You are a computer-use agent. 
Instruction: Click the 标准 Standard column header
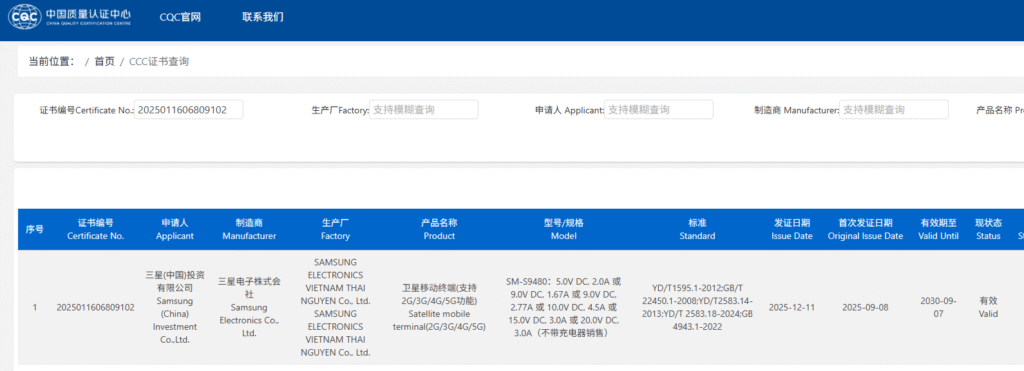tap(697, 229)
